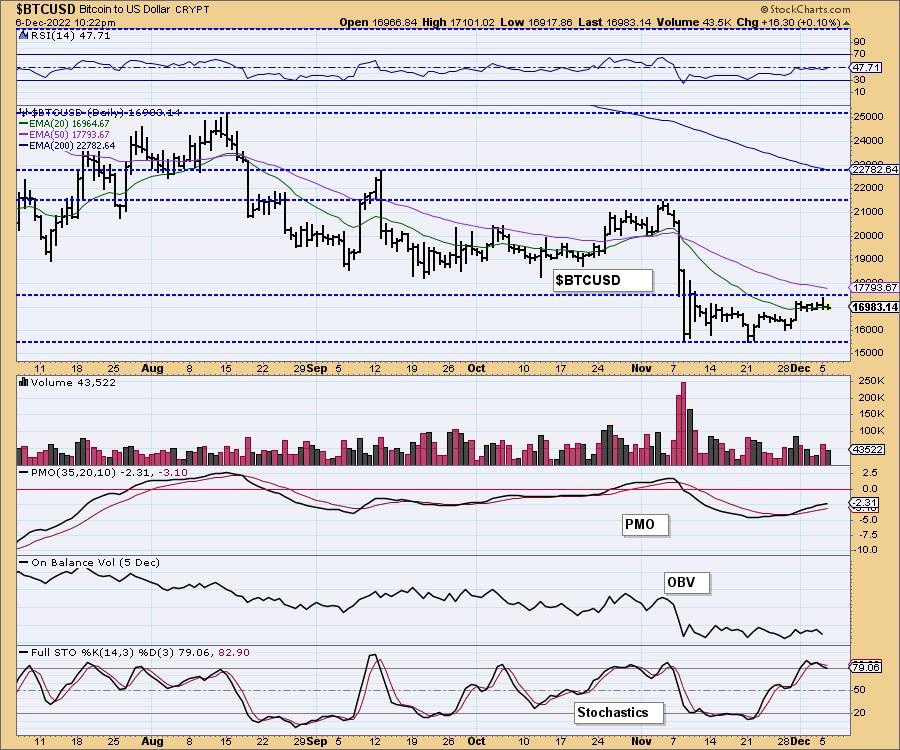Click the $BTCUSD (Daily) price legend
This screenshot has height=750, width=900.
click(104, 112)
